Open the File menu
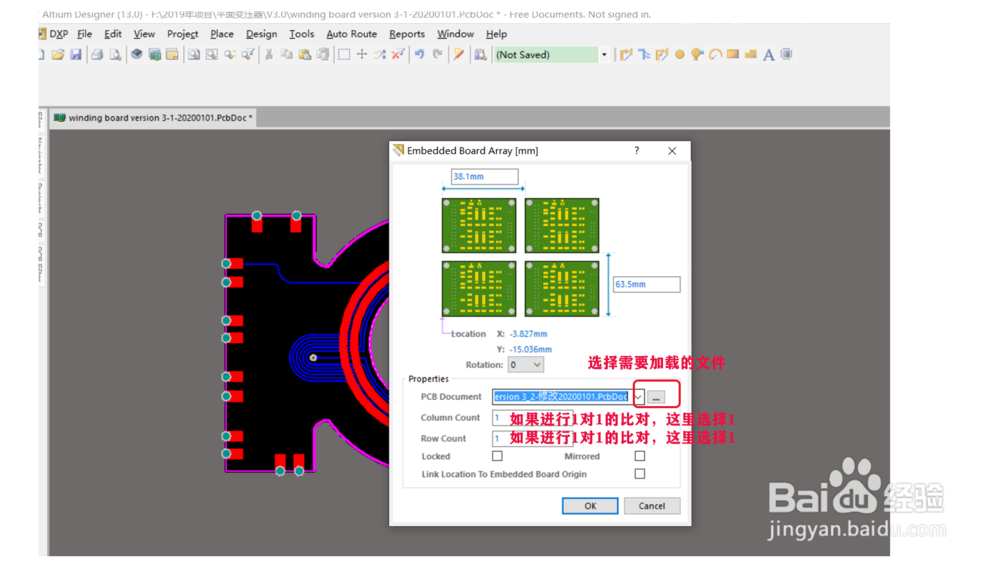This screenshot has width=1000, height=563. click(x=84, y=34)
